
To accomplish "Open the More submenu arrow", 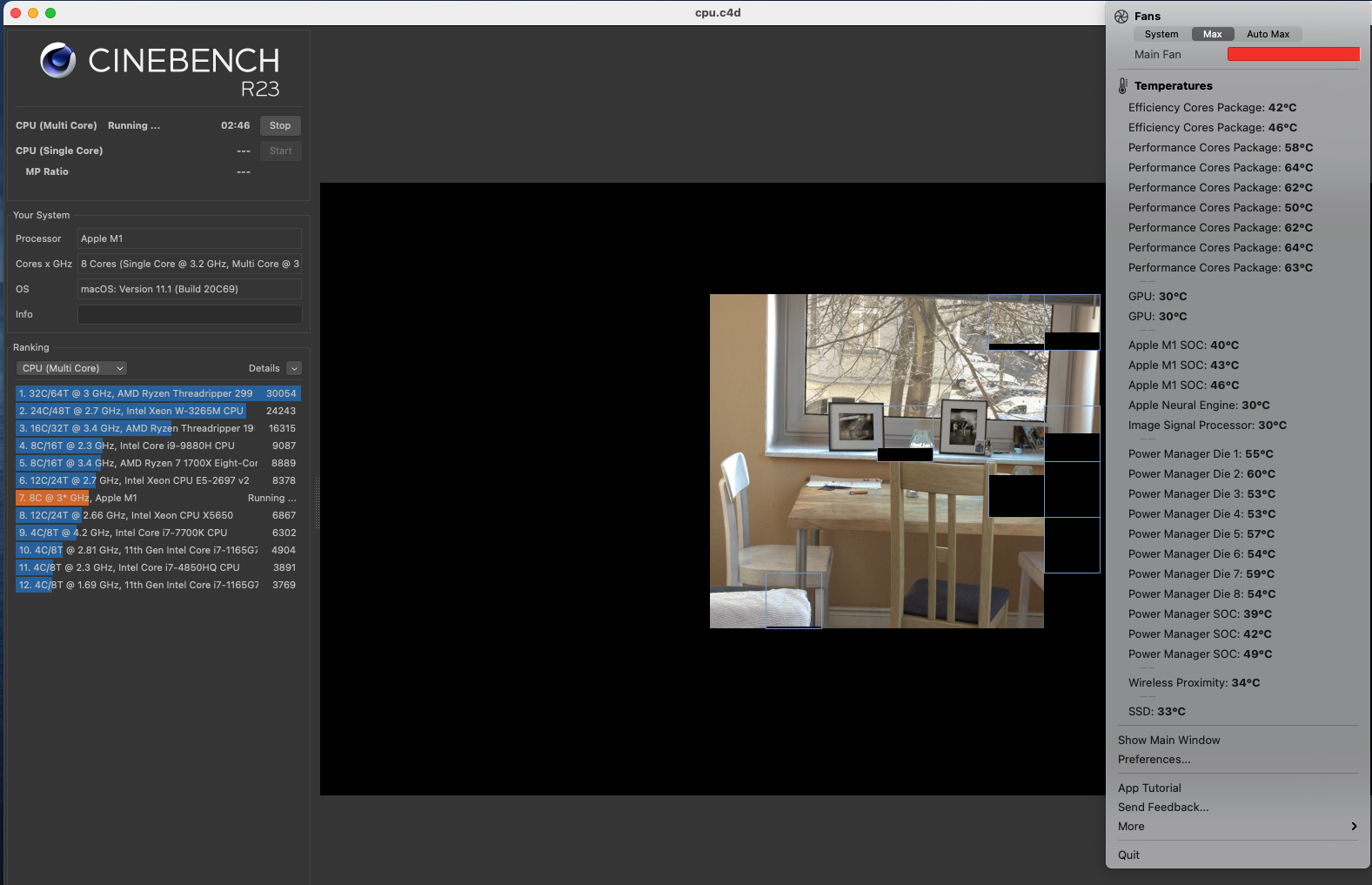I will coord(1354,827).
